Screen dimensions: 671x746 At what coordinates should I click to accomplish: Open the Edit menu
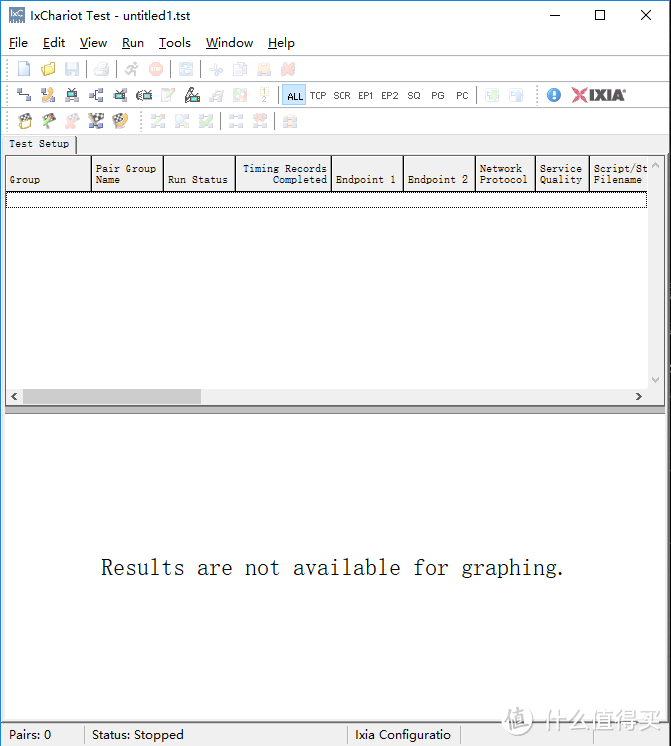54,43
